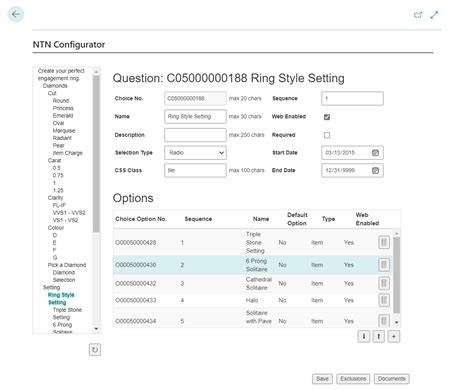Image resolution: width=474 pixels, height=390 pixels.
Task: Expand page to full screen icon
Action: point(434,15)
